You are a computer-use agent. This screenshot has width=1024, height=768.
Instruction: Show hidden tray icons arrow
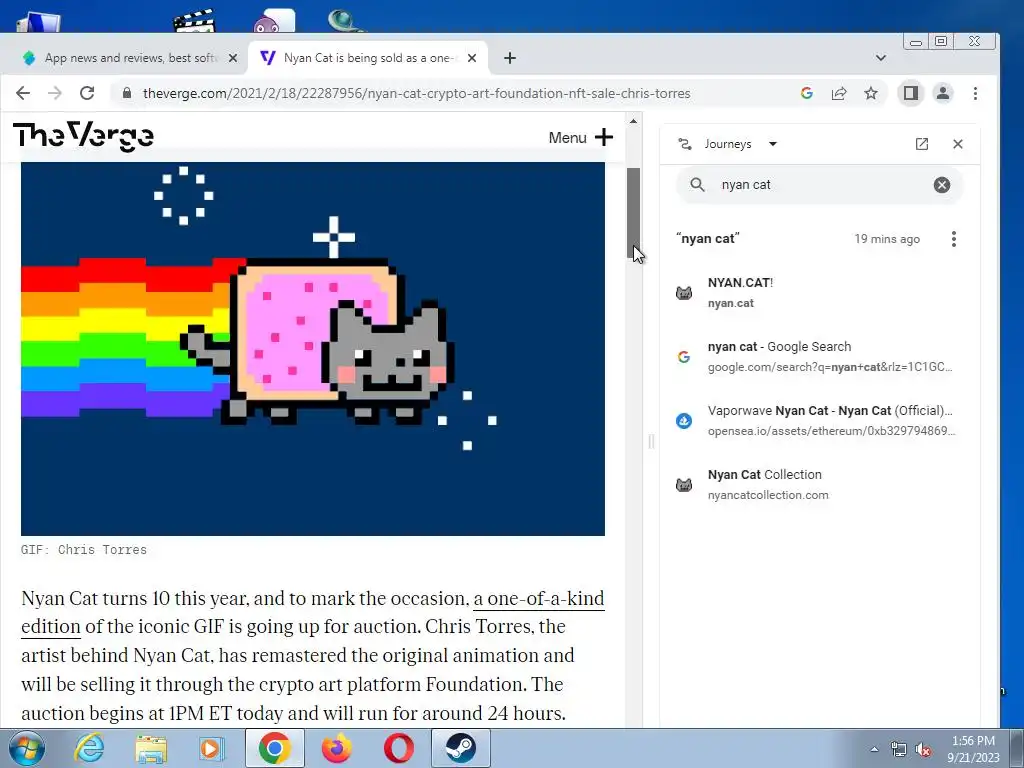point(874,749)
